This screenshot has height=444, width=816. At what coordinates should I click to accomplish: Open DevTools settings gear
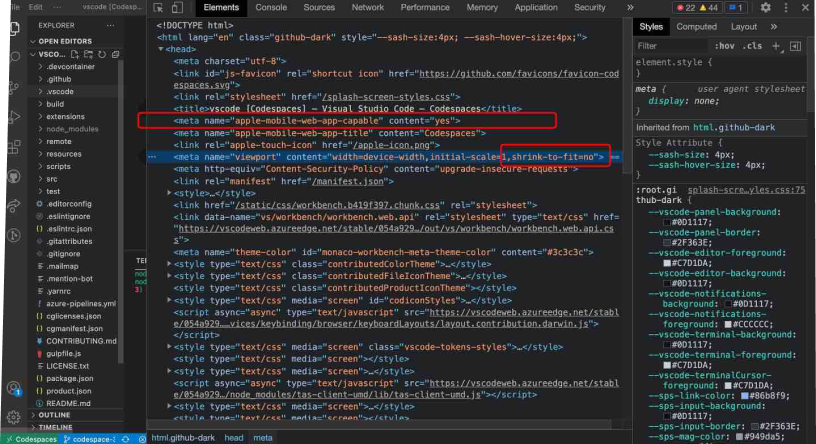click(766, 7)
